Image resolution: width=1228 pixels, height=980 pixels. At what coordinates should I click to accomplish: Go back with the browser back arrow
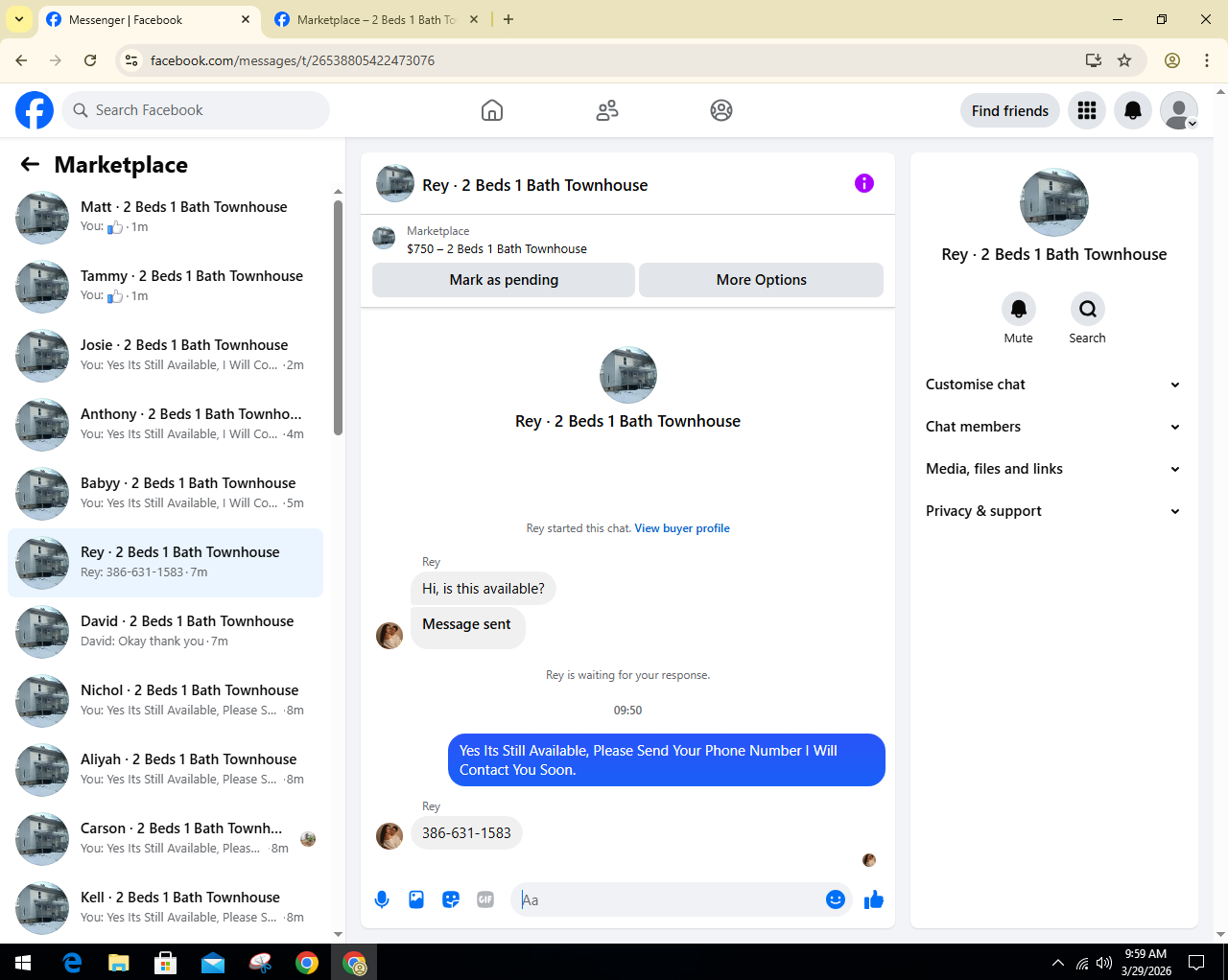[21, 60]
